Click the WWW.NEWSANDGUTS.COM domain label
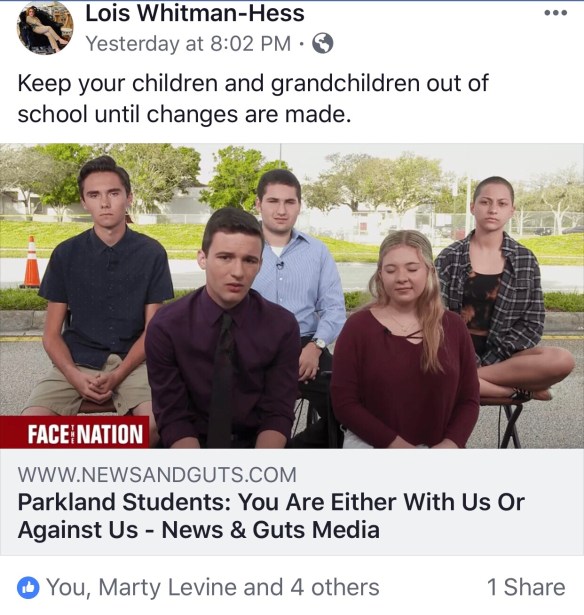The image size is (584, 615). [157, 475]
